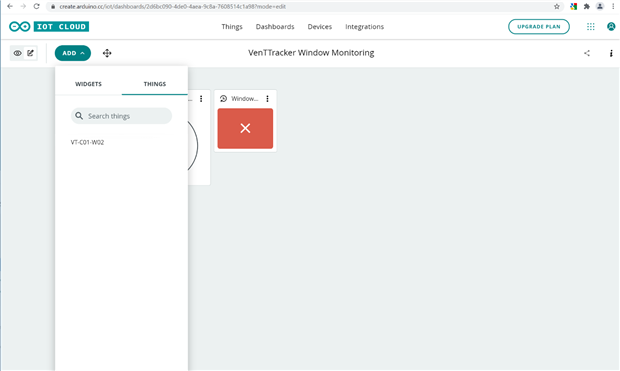The width and height of the screenshot is (620, 371).
Task: Bookmark this page with star icon
Action: click(x=557, y=6)
